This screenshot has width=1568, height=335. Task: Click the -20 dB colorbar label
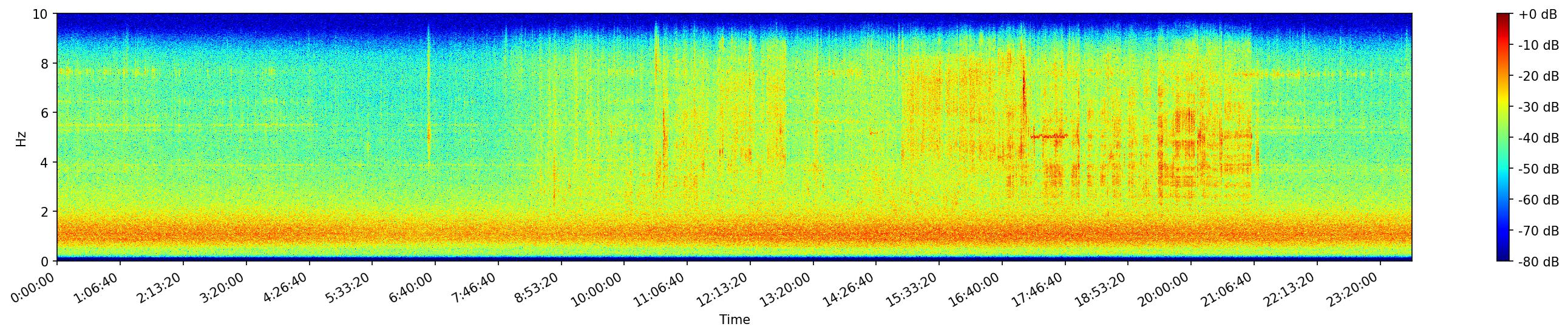coord(1539,76)
